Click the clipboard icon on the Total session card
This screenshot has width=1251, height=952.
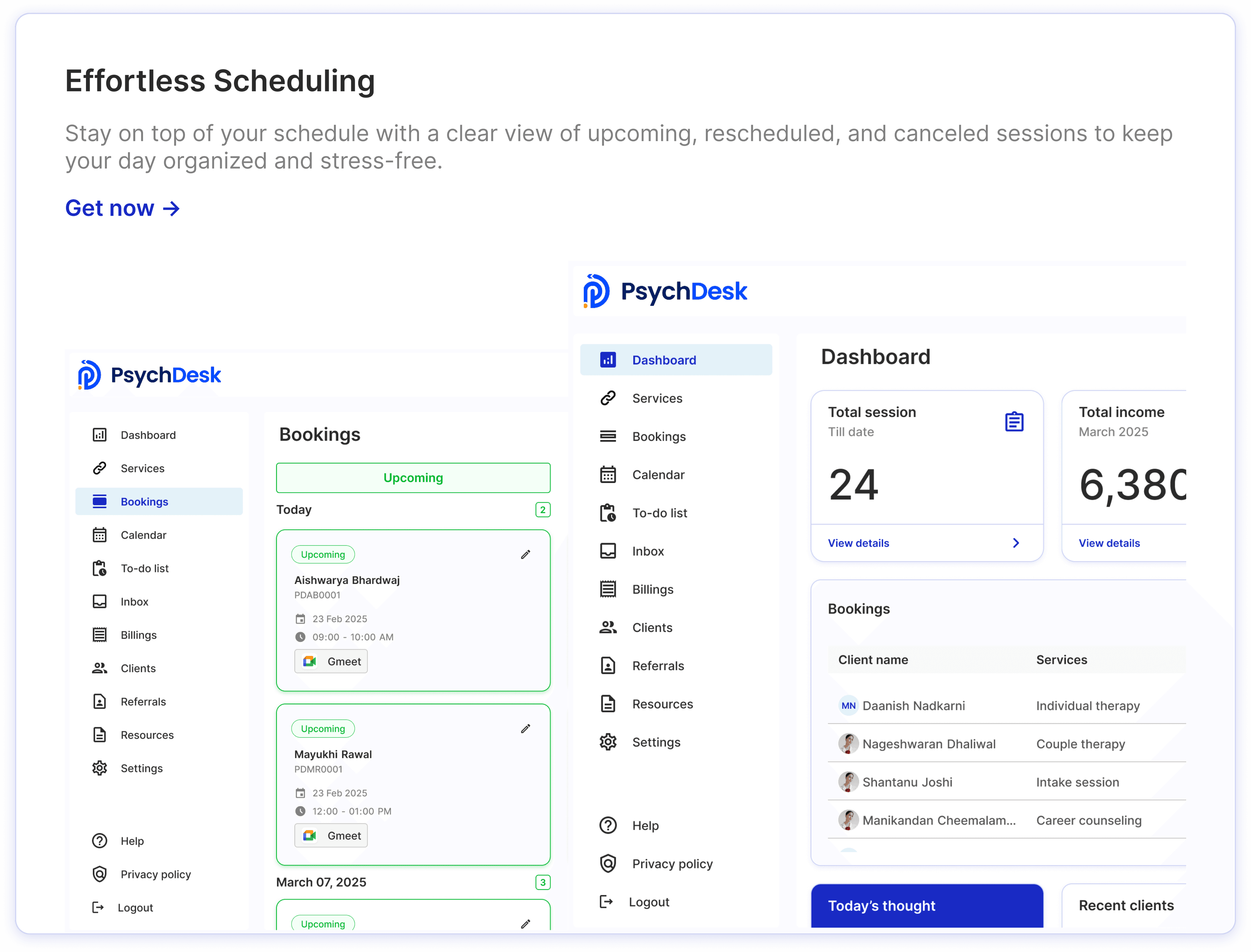pos(1014,421)
